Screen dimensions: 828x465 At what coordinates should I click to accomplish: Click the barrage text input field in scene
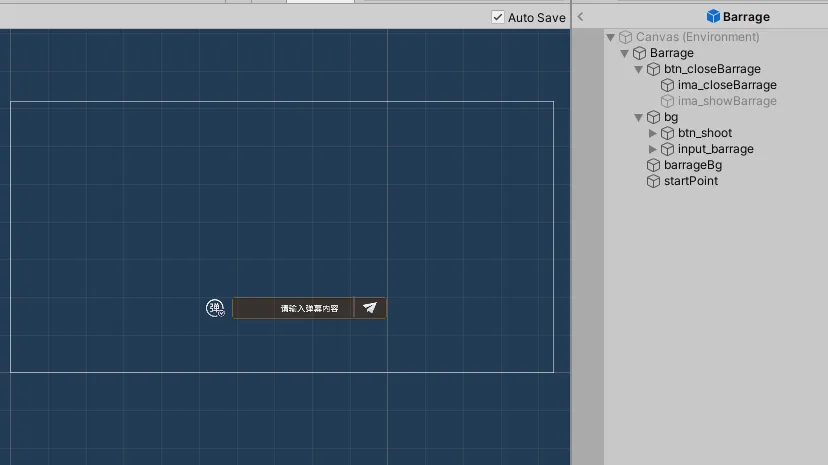coord(293,308)
